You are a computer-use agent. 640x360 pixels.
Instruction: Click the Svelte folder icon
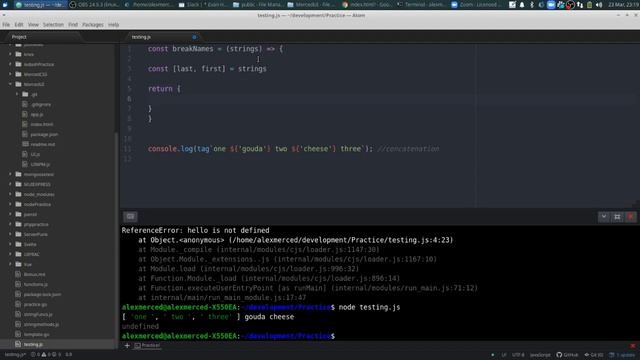click(18, 244)
